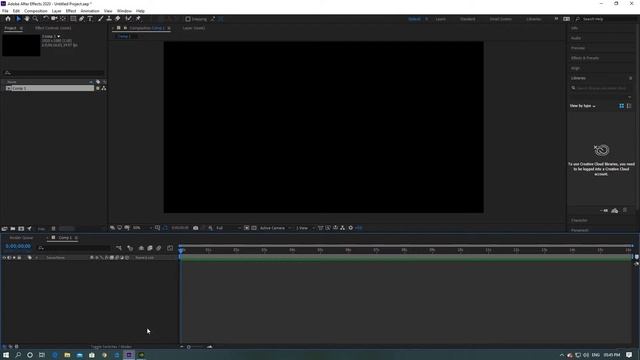Select the Clone Stamp tool
Image resolution: width=640 pixels, height=360 pixels.
(109, 19)
